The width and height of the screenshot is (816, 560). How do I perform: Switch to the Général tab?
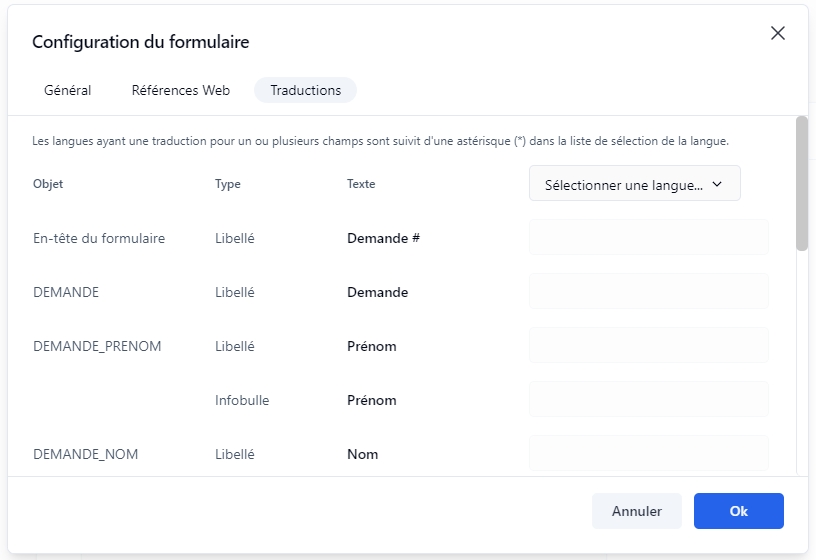(68, 90)
